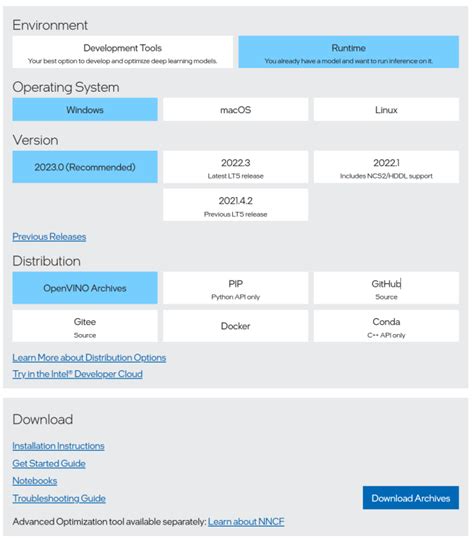Select Docker distribution option
This screenshot has height=539, width=474.
235,326
